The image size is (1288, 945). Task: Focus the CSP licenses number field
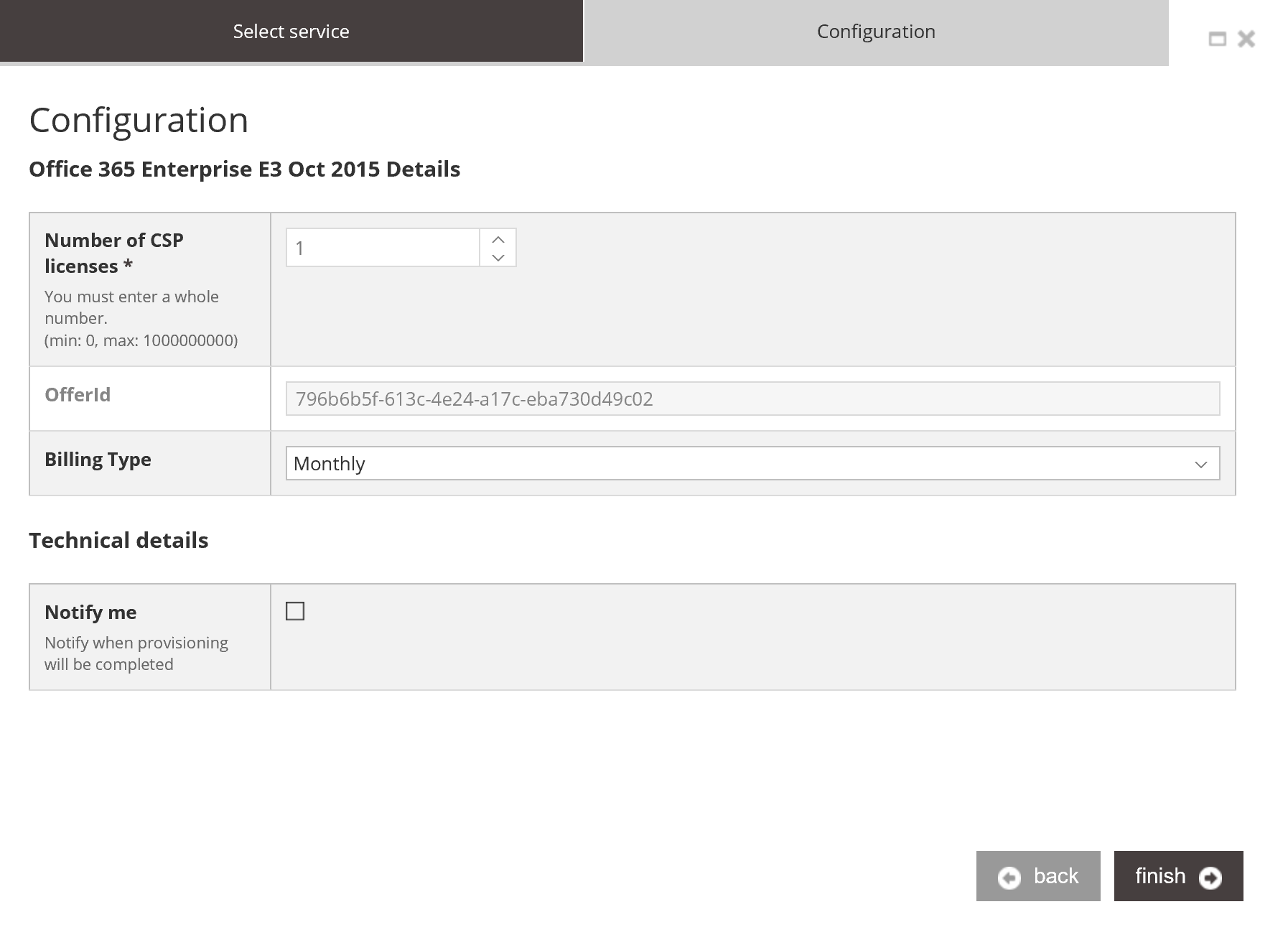click(383, 248)
